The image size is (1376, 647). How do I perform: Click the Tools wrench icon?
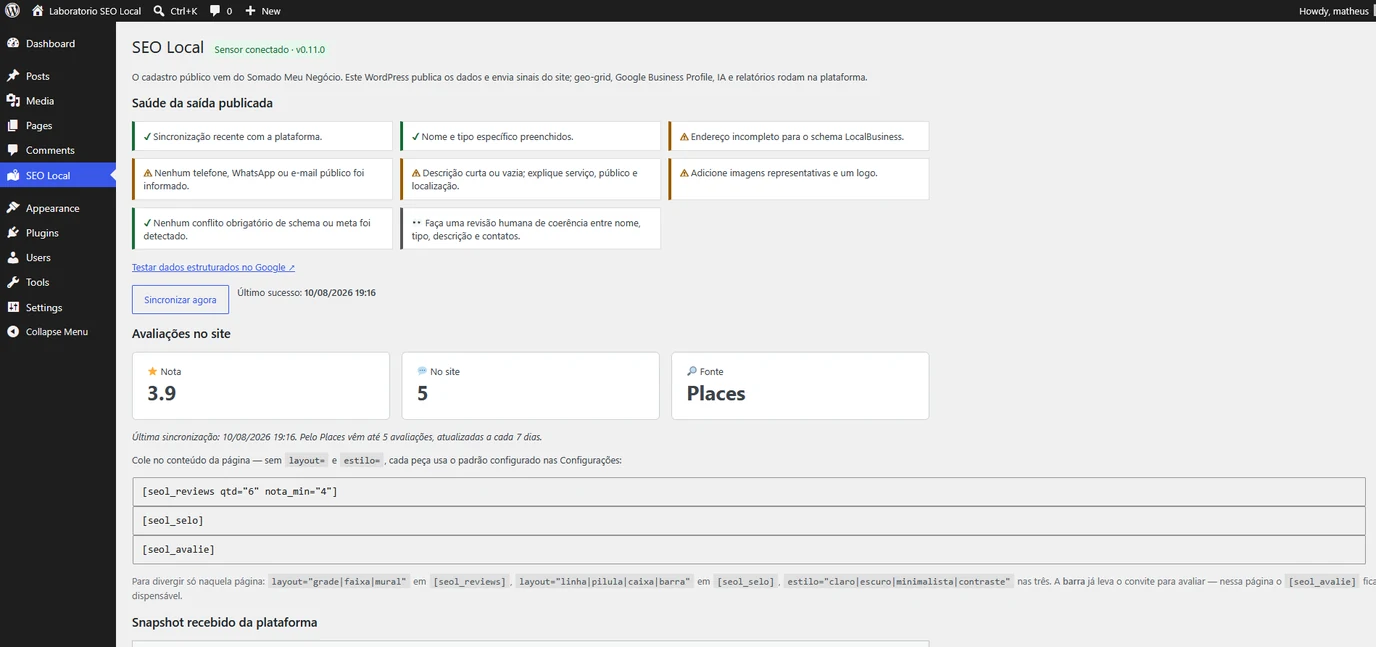pos(13,282)
